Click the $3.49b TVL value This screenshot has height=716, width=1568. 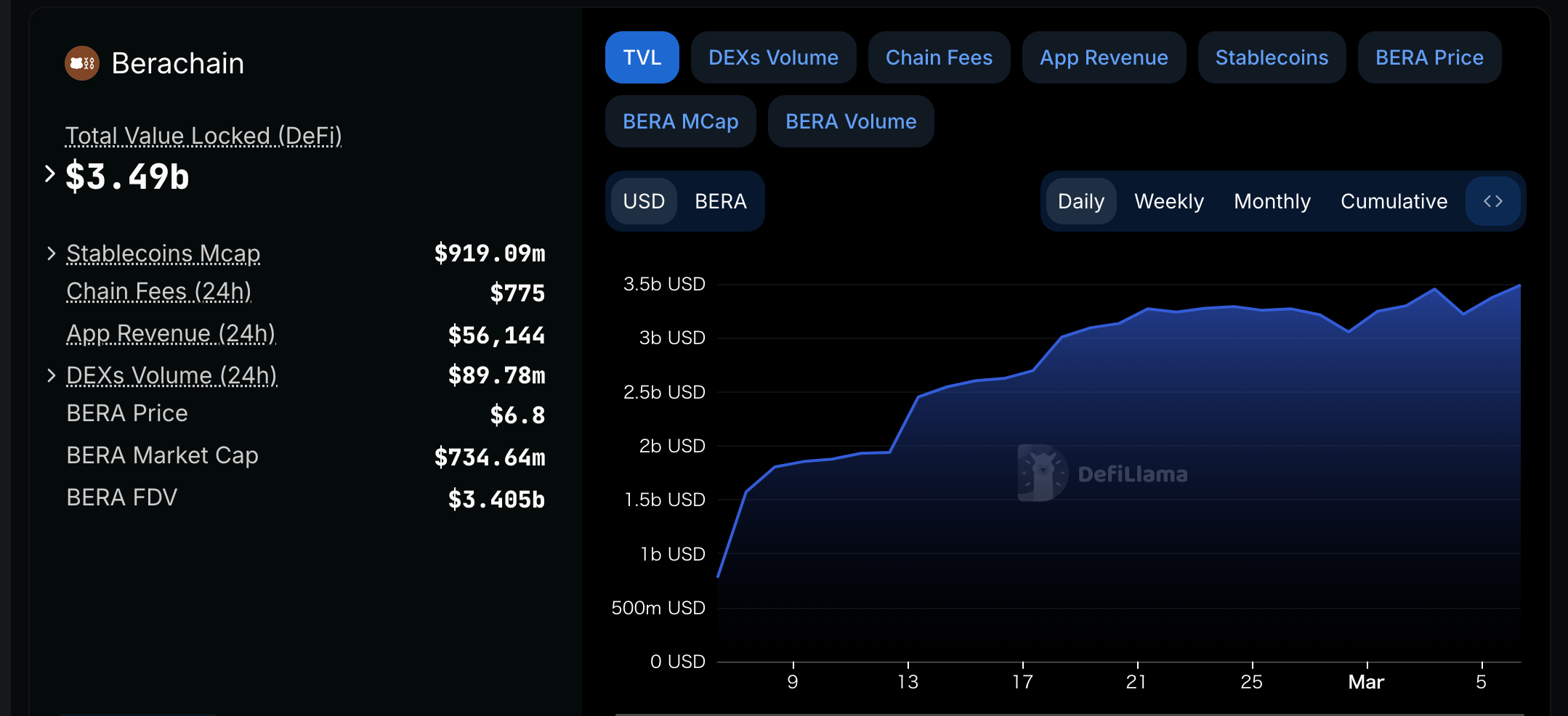point(127,176)
